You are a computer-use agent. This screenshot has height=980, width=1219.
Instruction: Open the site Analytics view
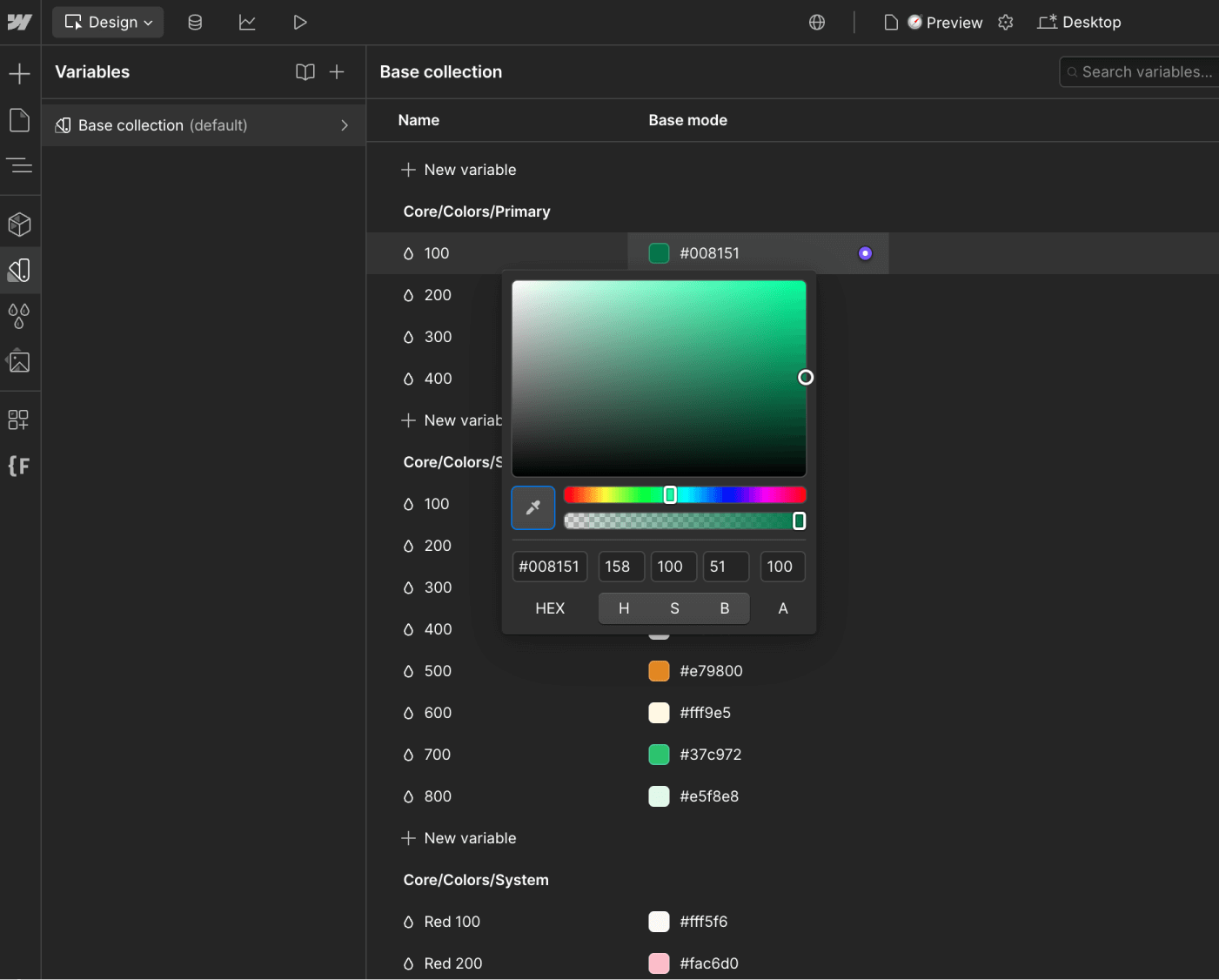pos(247,22)
